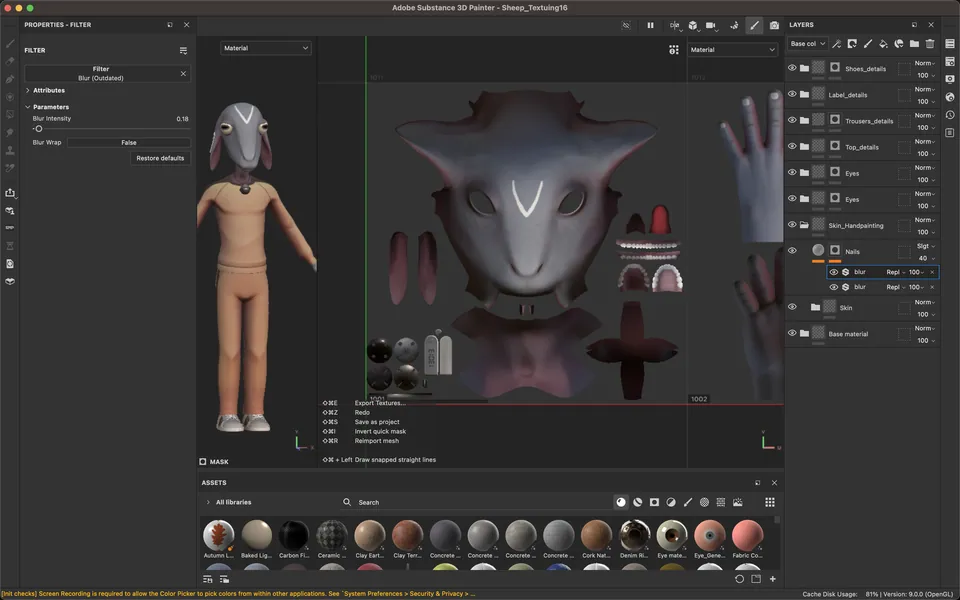
Task: Open the add effect wand icon
Action: pos(836,43)
